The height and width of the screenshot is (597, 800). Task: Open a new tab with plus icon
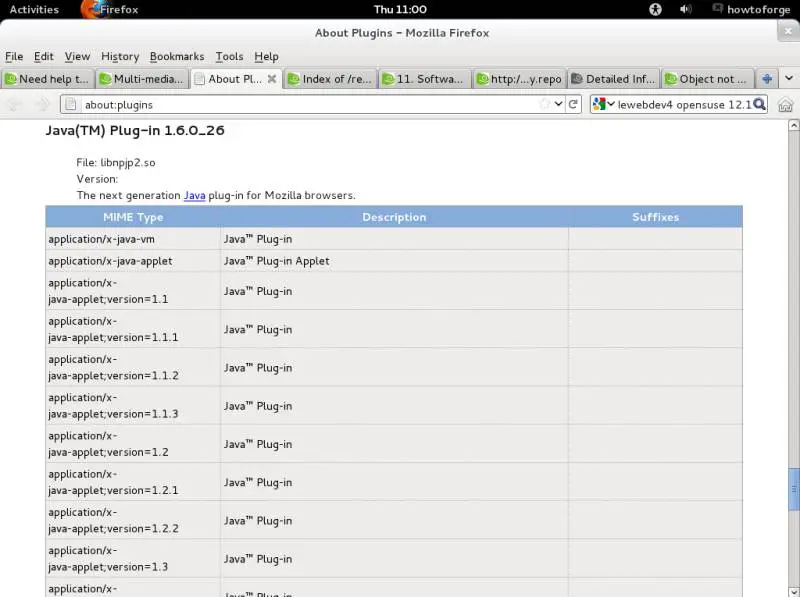click(x=766, y=79)
